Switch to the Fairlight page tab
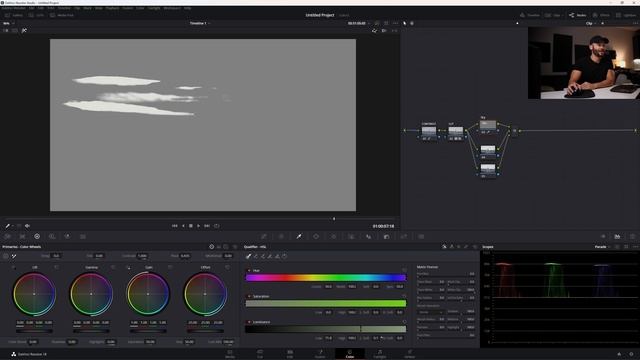The height and width of the screenshot is (360, 640). tap(380, 354)
